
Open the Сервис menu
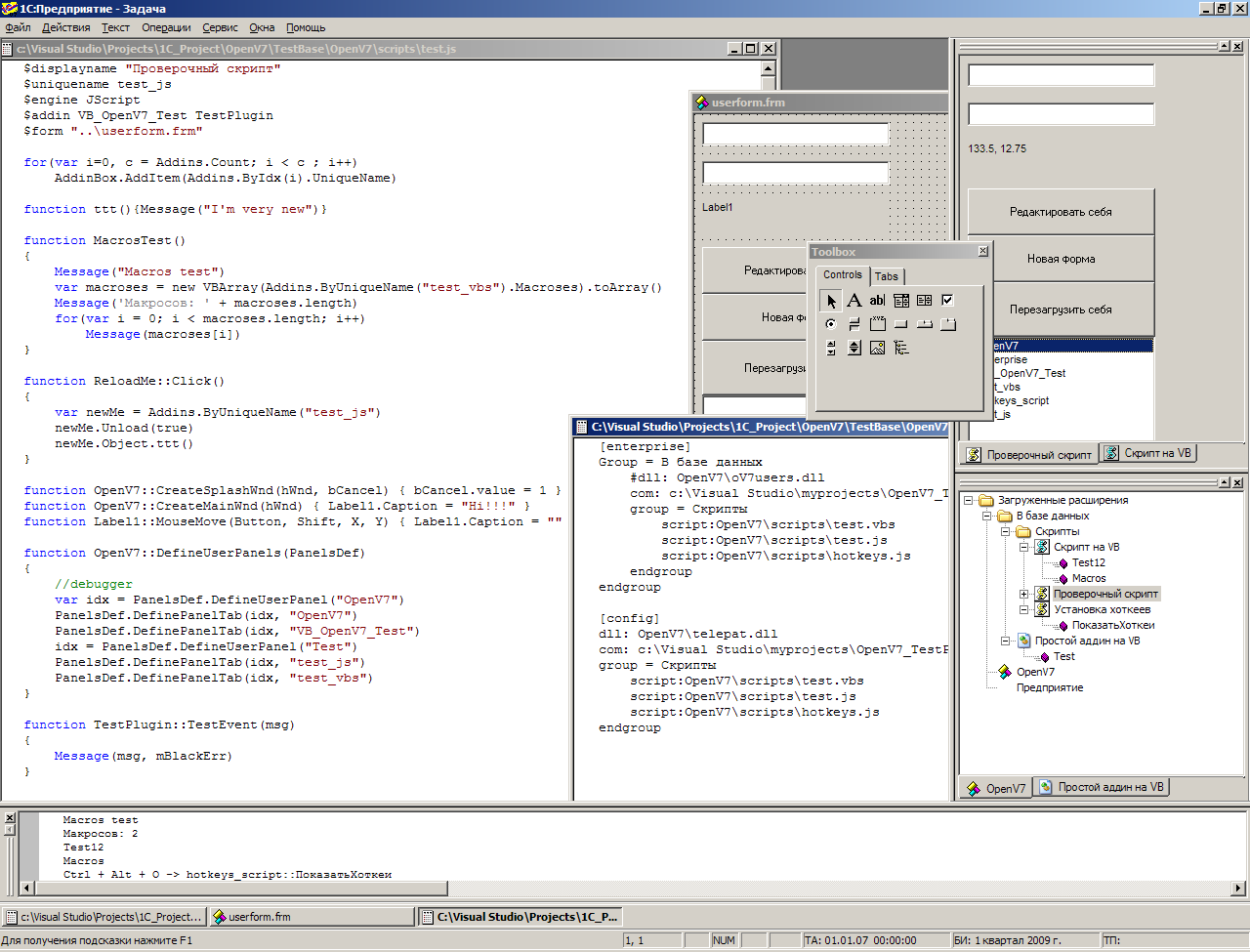(220, 27)
